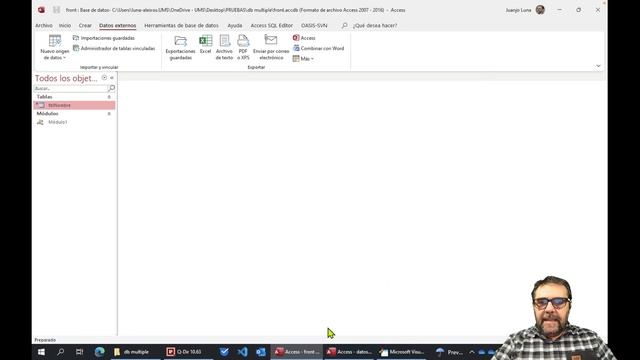Open the Windows Start menu
The image size is (640, 360).
point(41,351)
